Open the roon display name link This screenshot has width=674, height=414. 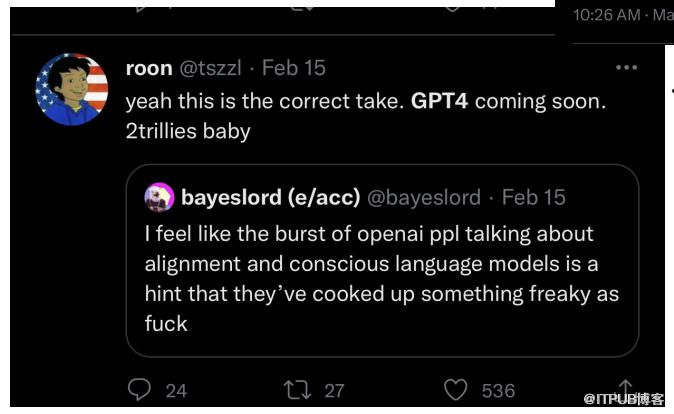pyautogui.click(x=149, y=68)
